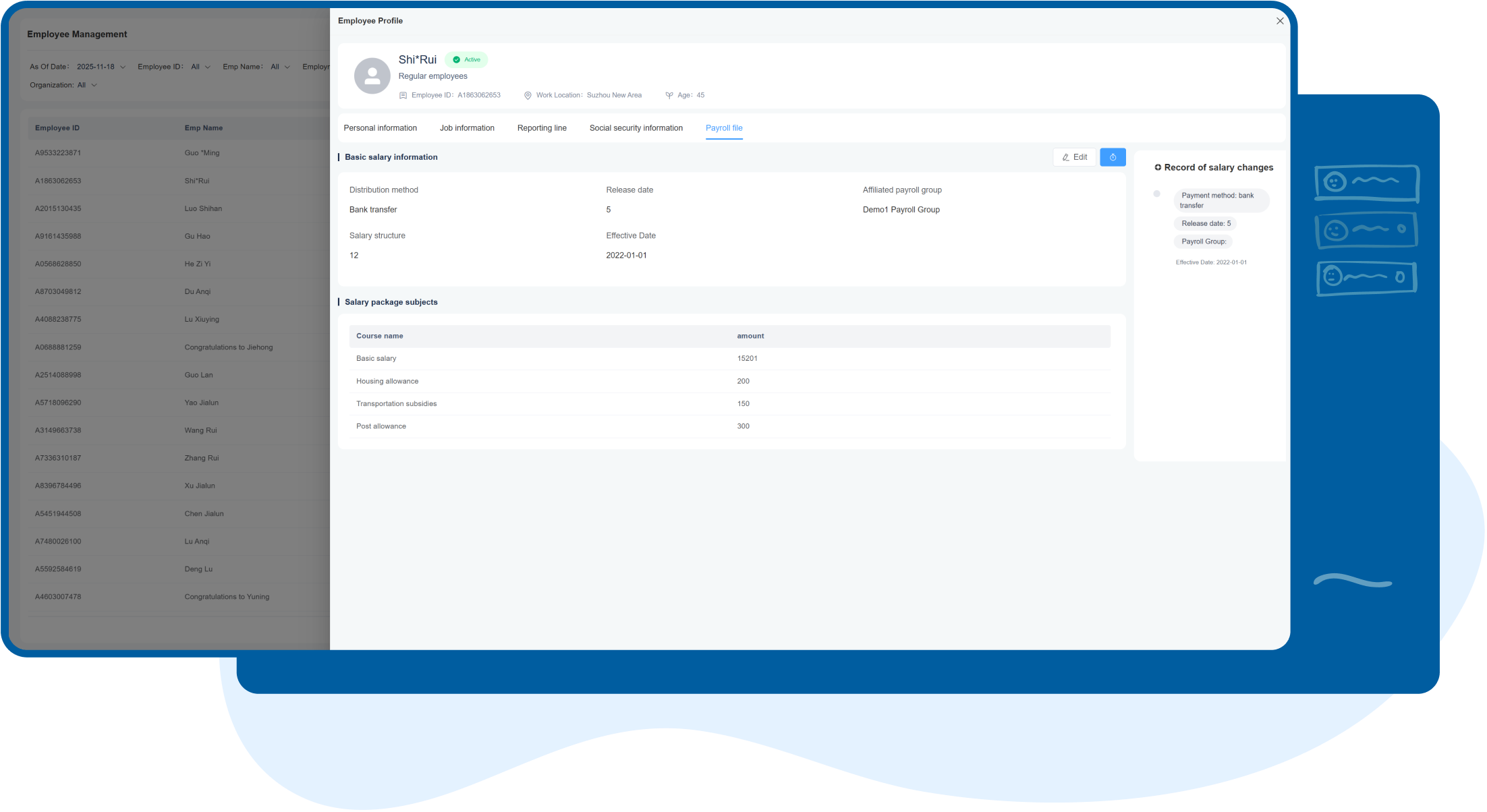Switch to the Personal information tab
Image resolution: width=1487 pixels, height=812 pixels.
coord(381,127)
